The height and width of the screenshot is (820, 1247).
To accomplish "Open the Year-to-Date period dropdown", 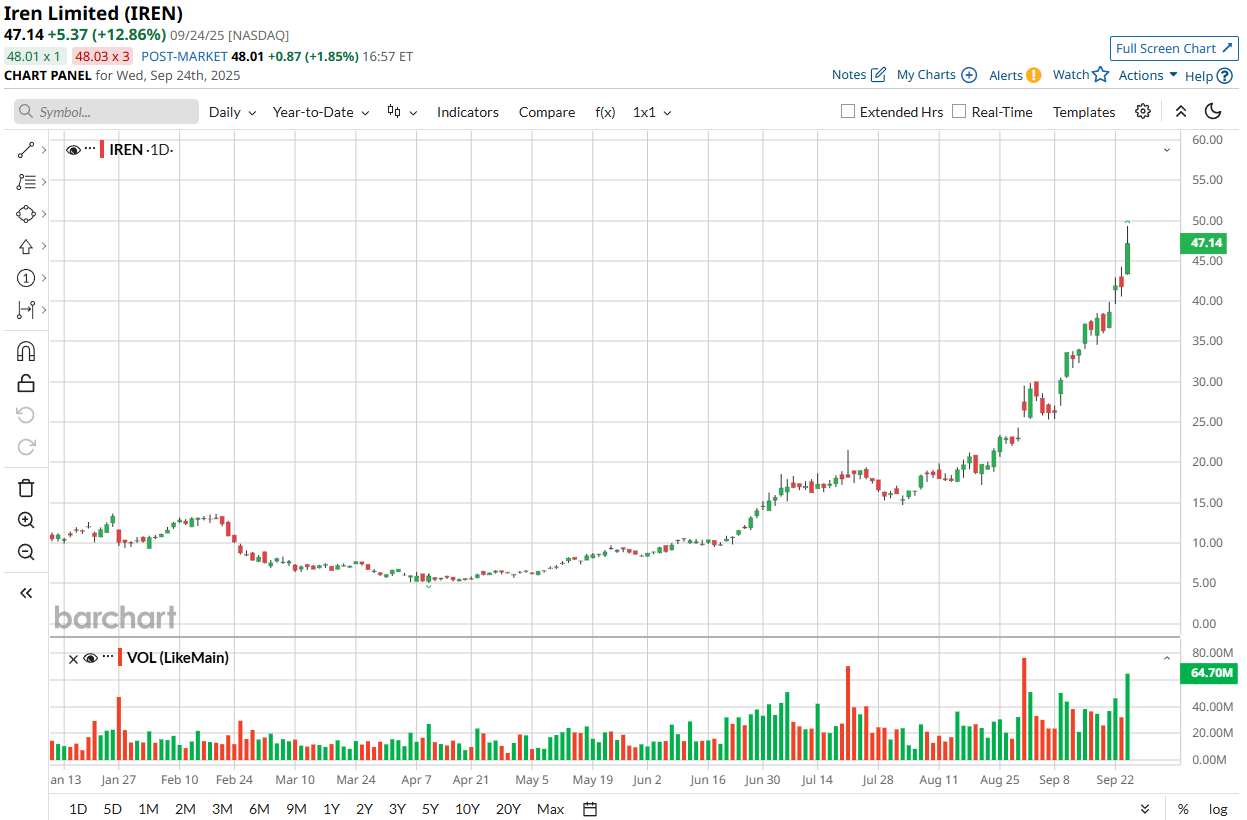I will tap(321, 112).
